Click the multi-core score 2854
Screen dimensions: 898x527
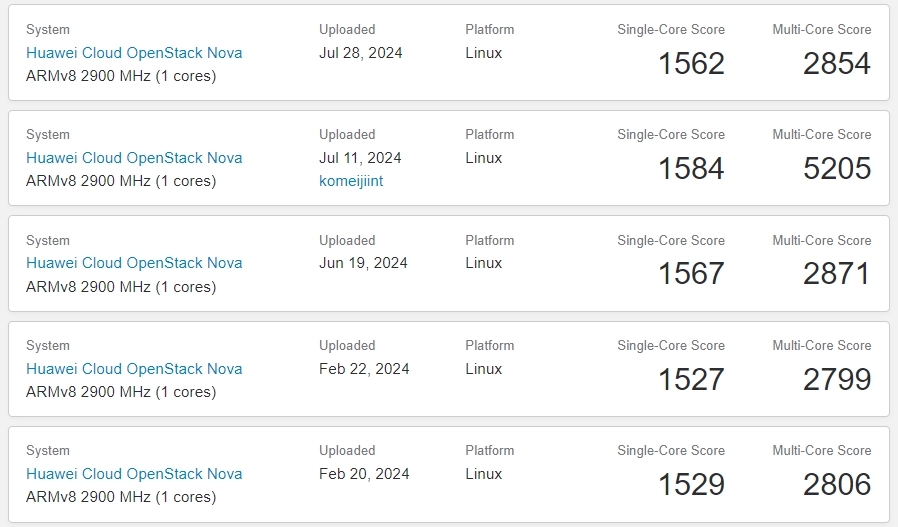(x=837, y=63)
